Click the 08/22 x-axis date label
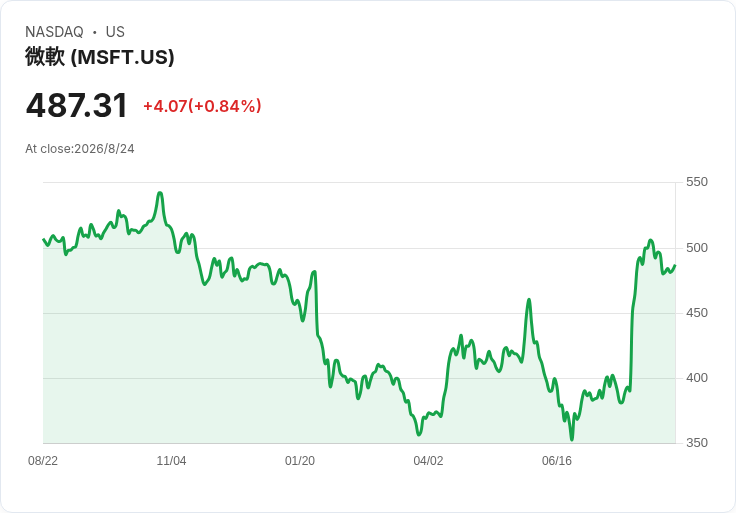The image size is (736, 513). tap(43, 461)
